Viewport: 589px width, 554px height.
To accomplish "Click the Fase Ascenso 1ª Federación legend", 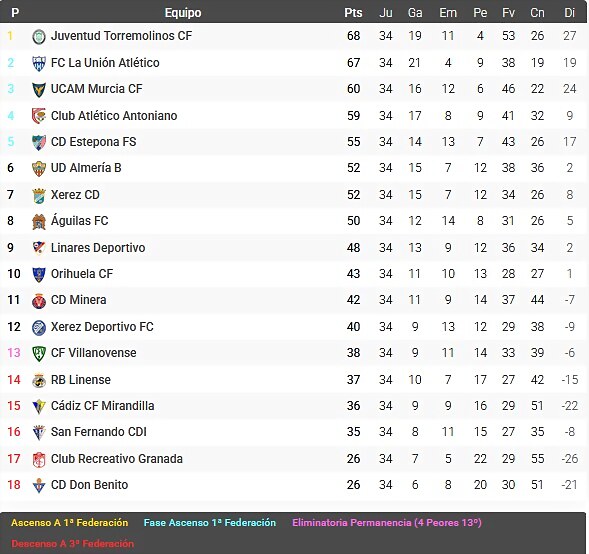I will pyautogui.click(x=210, y=522).
